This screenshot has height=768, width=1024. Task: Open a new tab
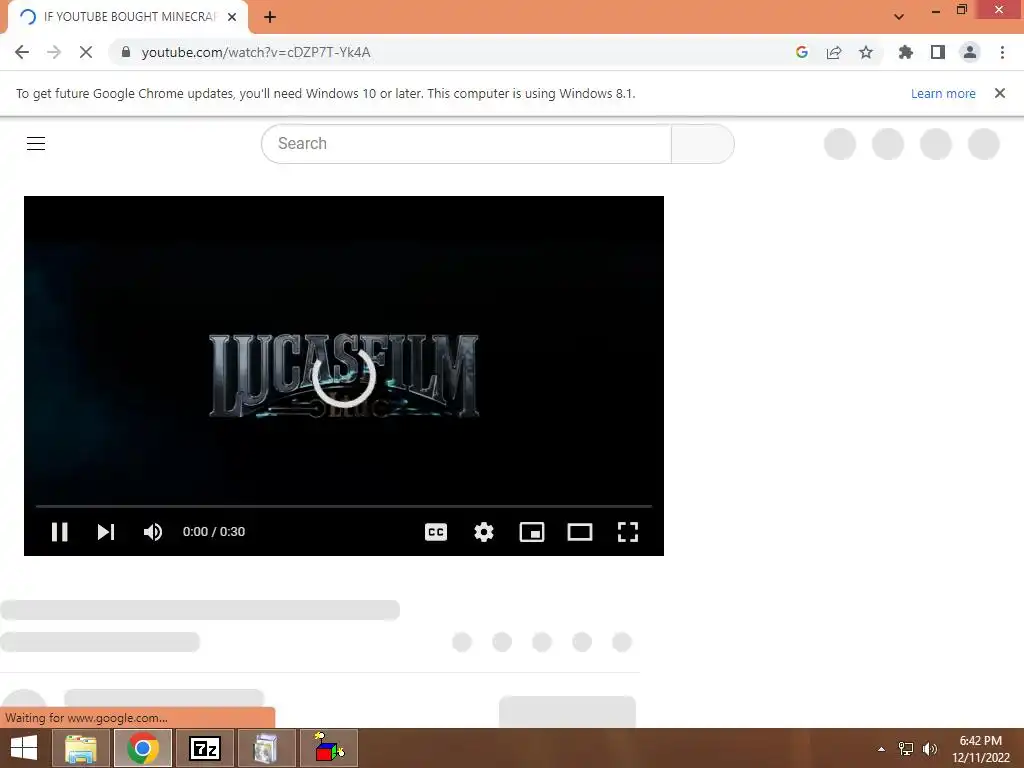(x=270, y=17)
